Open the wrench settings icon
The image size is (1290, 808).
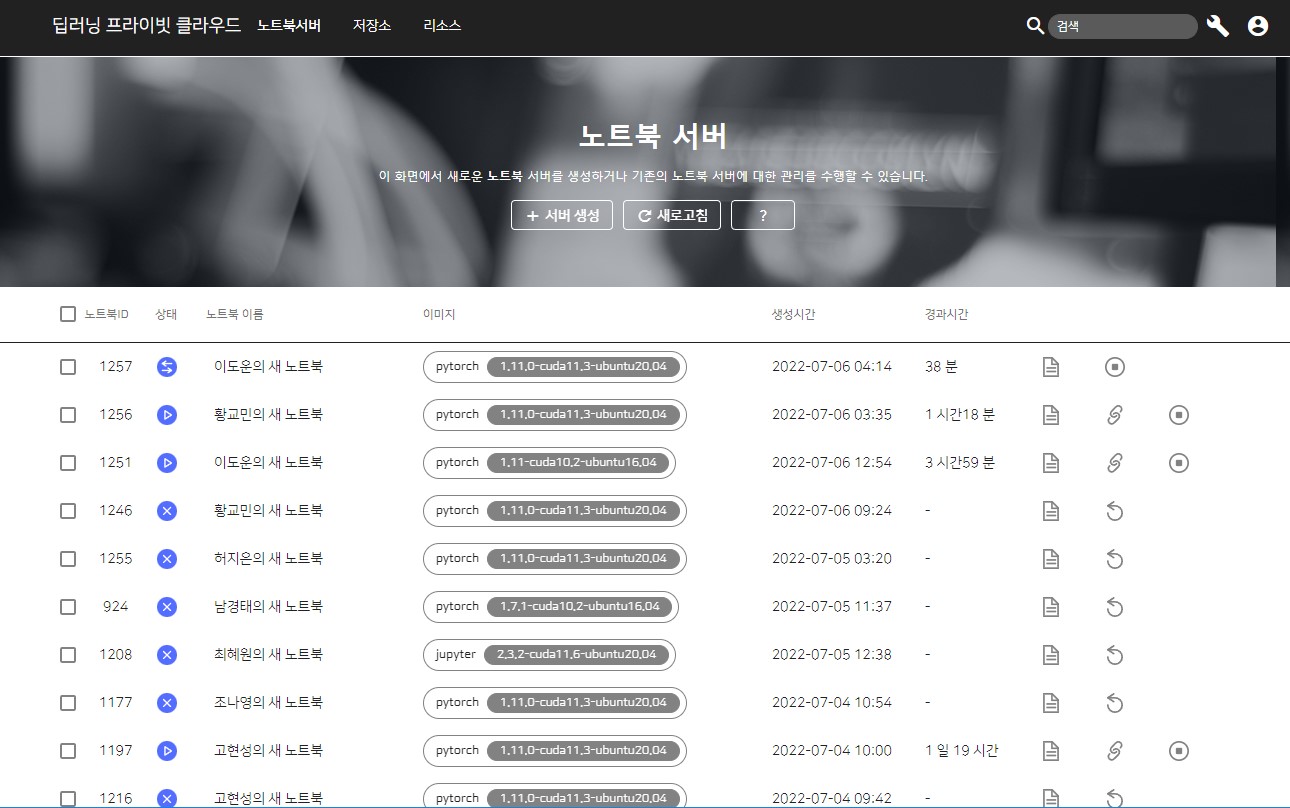pyautogui.click(x=1218, y=26)
